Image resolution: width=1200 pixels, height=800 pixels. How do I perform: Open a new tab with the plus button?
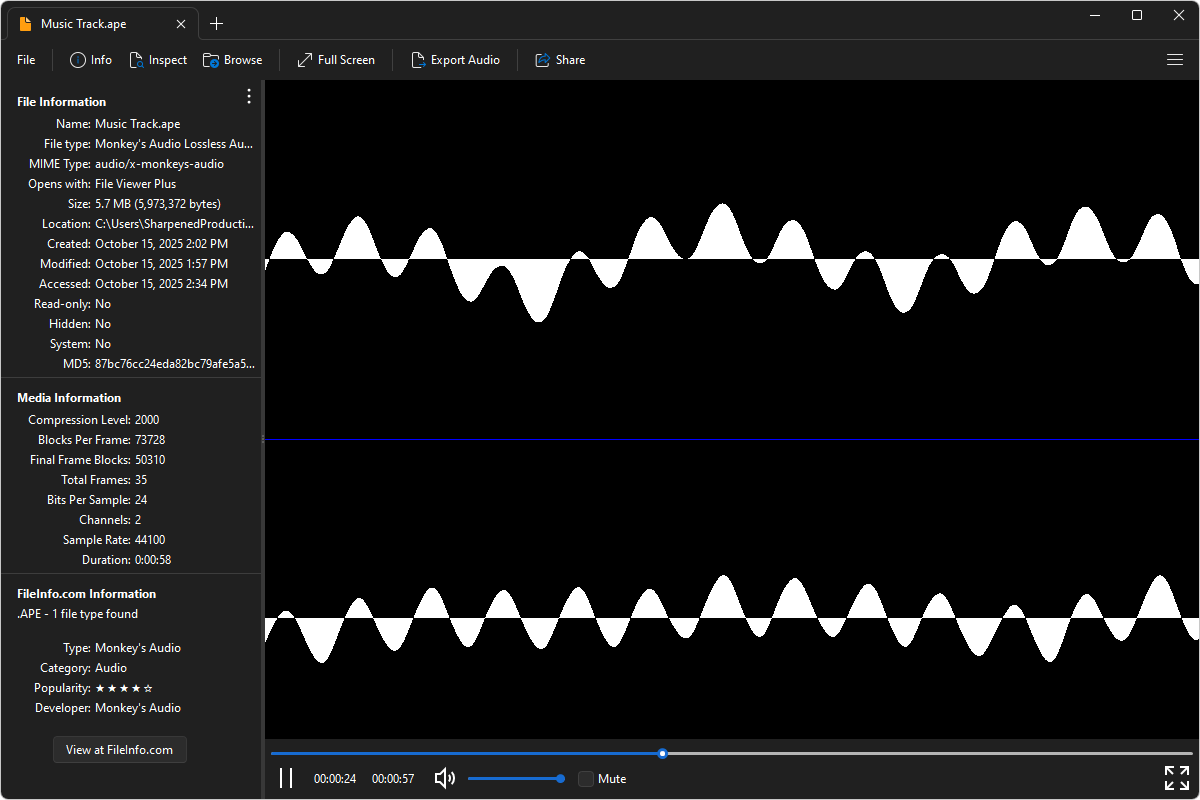[217, 23]
